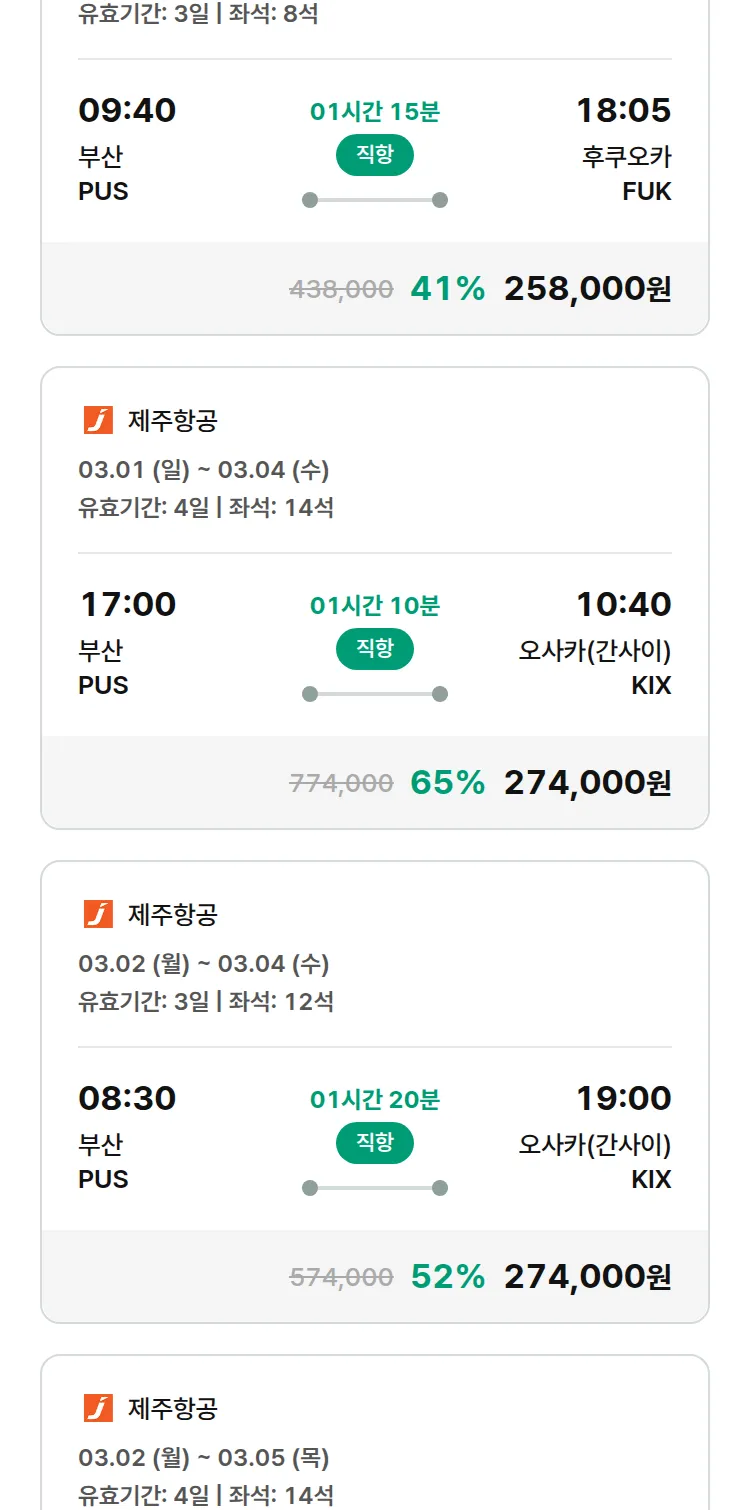The width and height of the screenshot is (750, 1510).
Task: Click the route line under the 01시간 10분 duration
Action: click(x=374, y=694)
